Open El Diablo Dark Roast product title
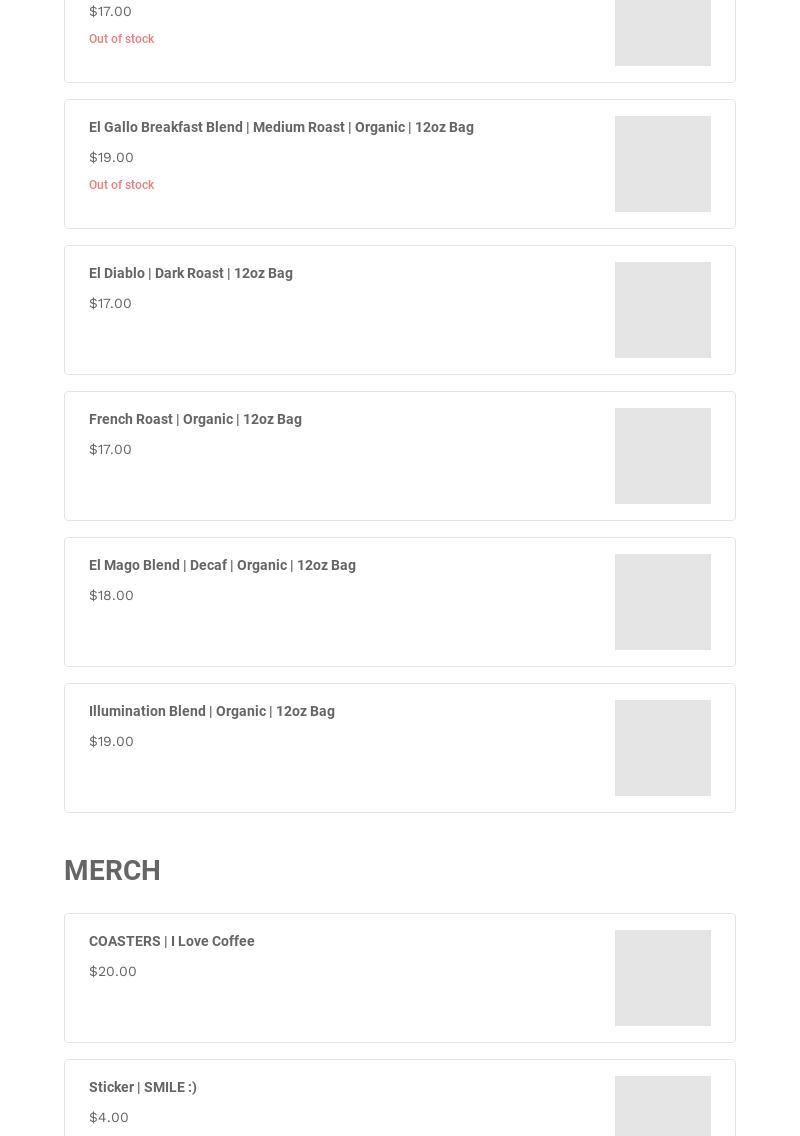 191,273
